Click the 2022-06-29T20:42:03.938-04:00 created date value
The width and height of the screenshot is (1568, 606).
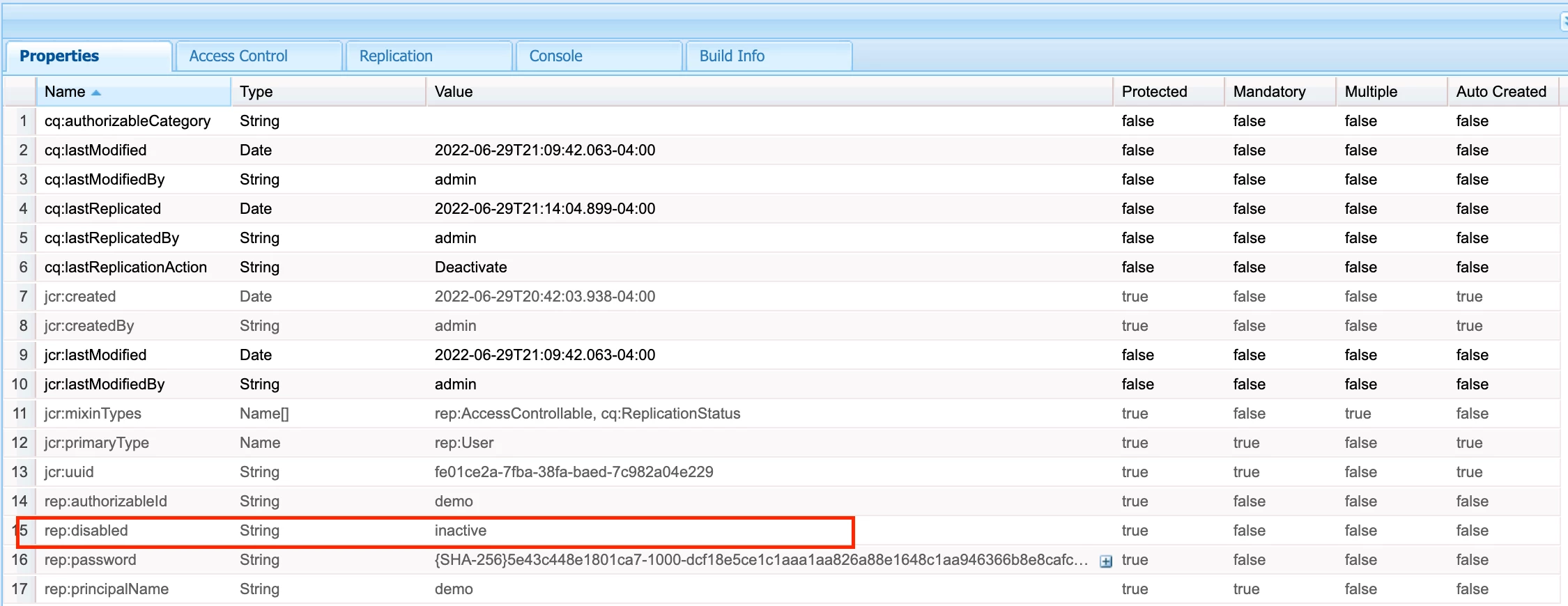coord(545,296)
